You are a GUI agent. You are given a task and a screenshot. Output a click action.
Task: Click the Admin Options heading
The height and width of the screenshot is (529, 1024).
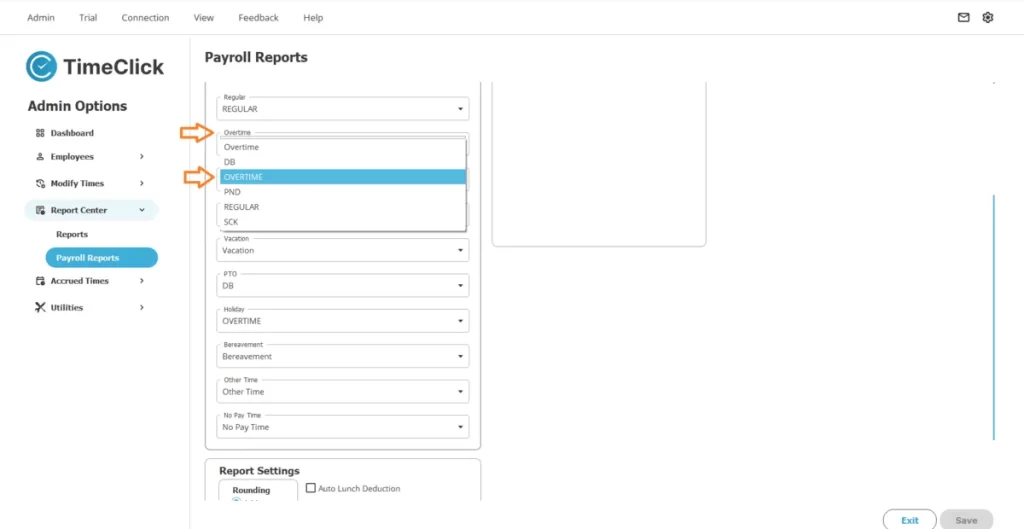pyautogui.click(x=78, y=106)
